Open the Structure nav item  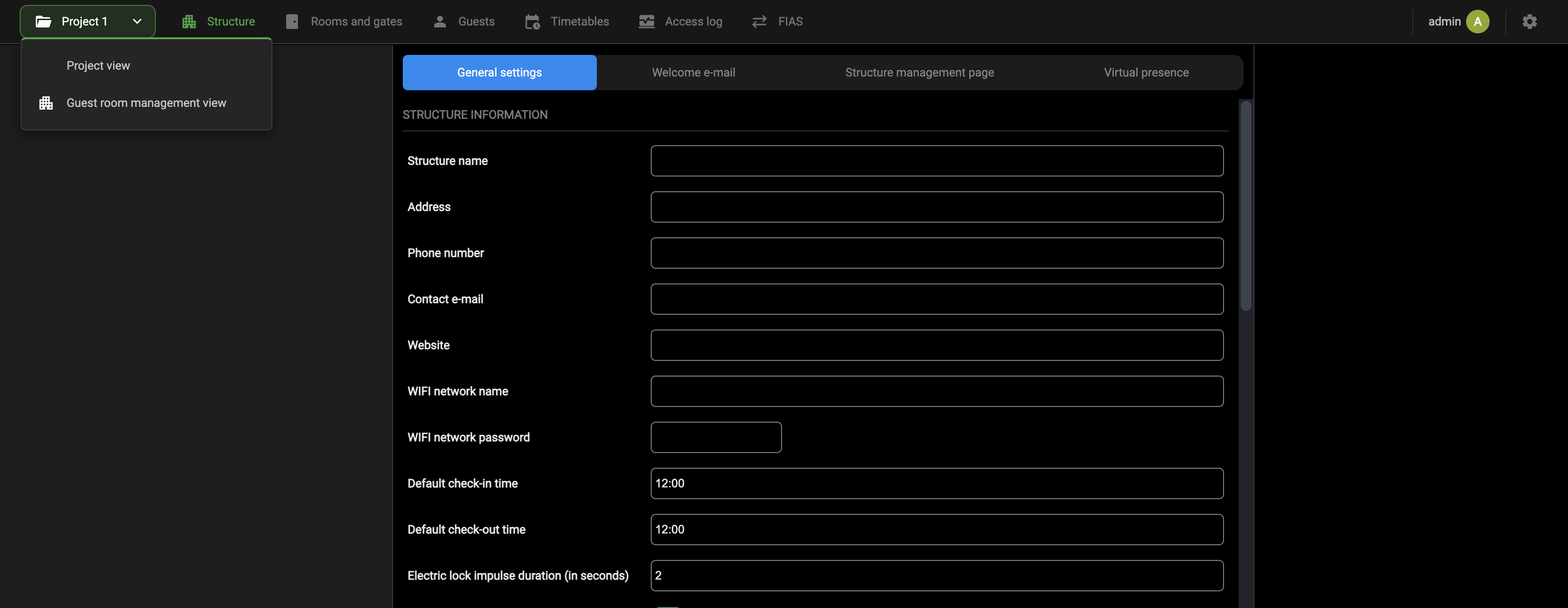tap(219, 21)
